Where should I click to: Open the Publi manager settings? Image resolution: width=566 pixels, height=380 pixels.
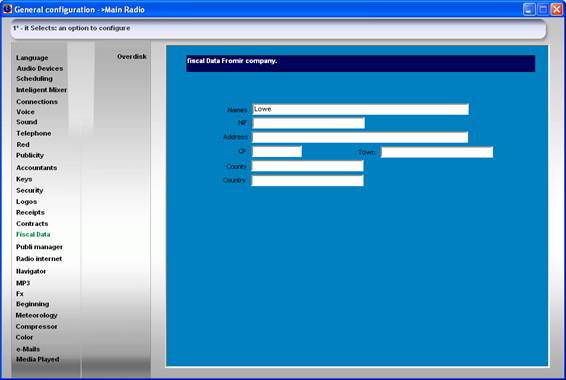coord(39,247)
